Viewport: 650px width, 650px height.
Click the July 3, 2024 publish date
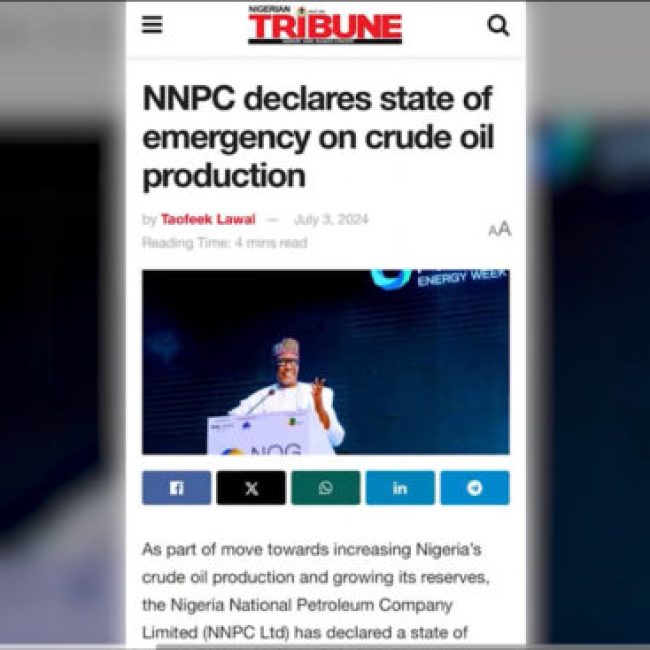[331, 219]
